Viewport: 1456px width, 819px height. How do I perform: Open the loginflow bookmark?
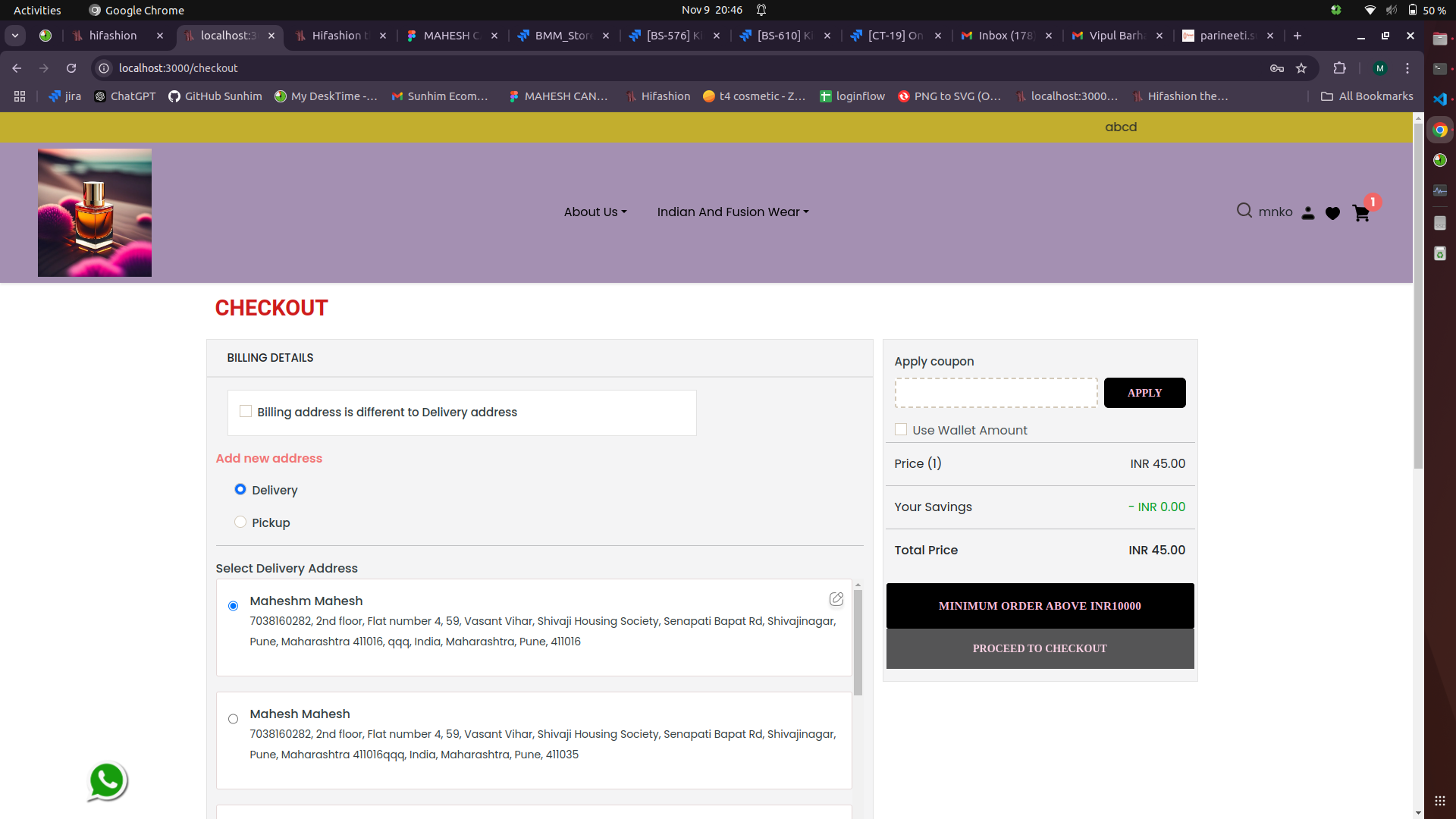point(852,96)
